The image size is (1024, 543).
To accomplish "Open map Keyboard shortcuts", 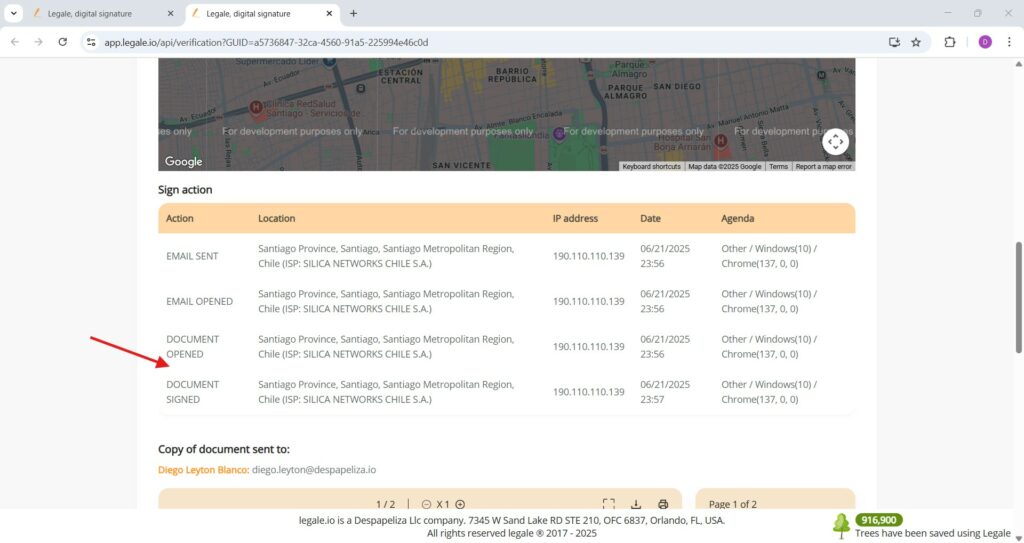I will point(651,167).
